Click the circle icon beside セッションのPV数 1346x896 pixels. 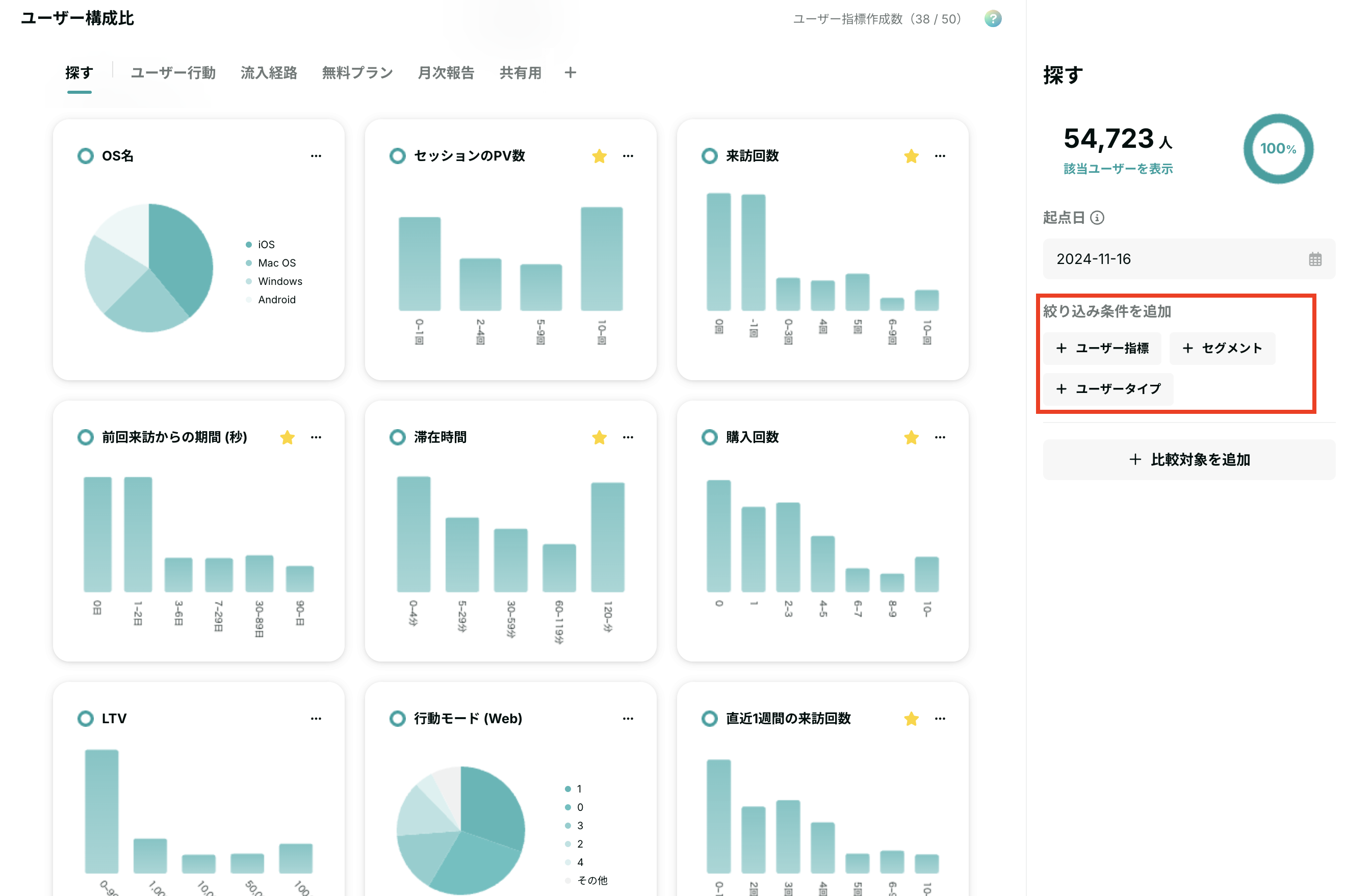(x=398, y=156)
